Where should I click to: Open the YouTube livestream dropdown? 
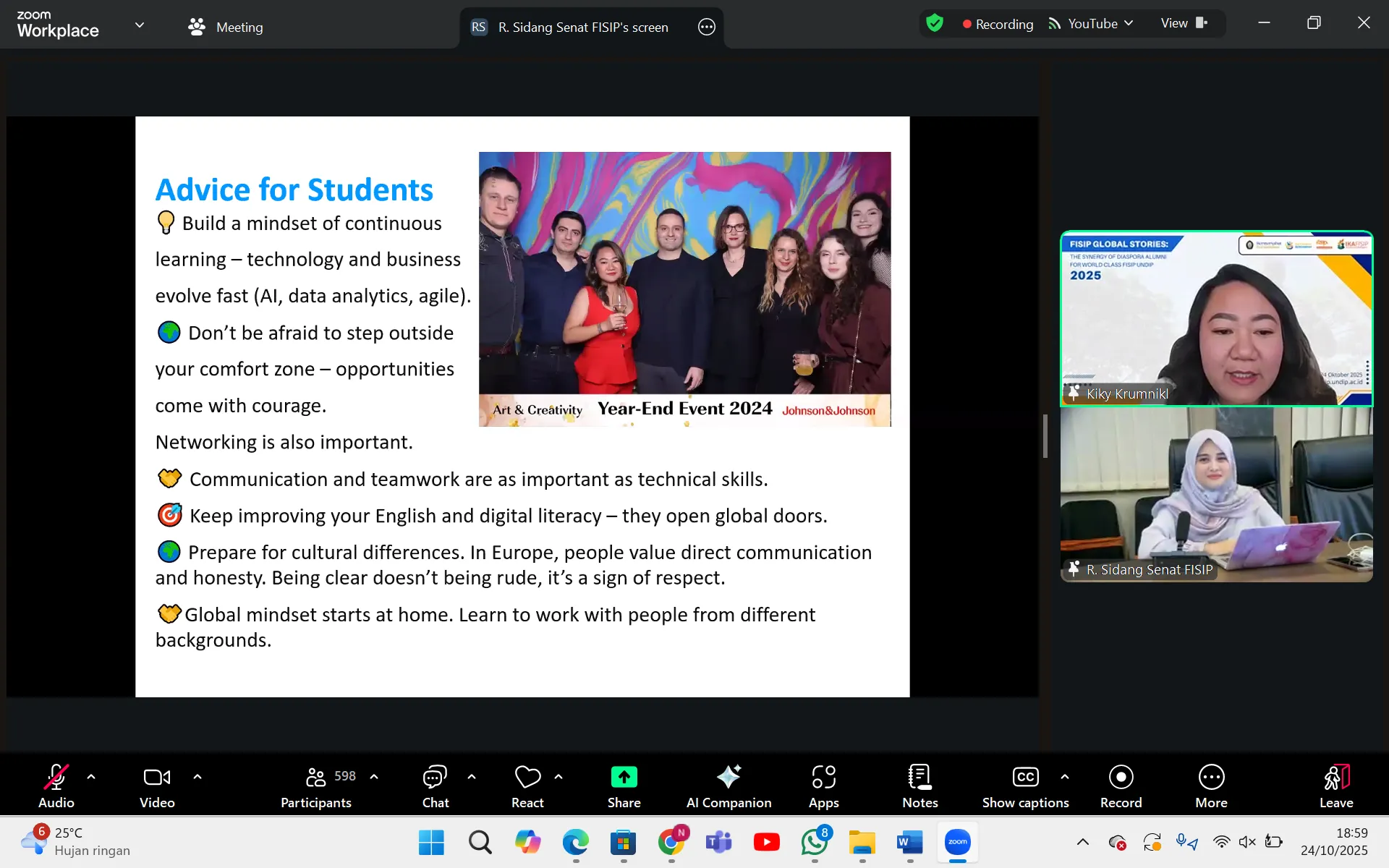(x=1092, y=24)
